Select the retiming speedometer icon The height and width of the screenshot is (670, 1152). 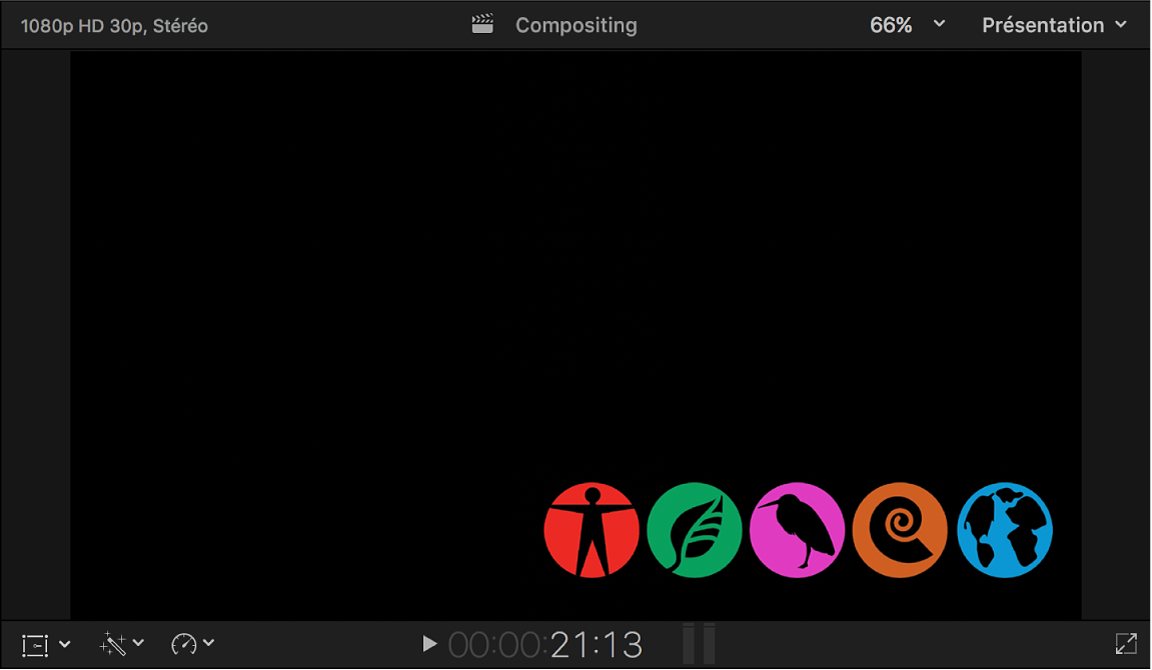click(x=184, y=644)
